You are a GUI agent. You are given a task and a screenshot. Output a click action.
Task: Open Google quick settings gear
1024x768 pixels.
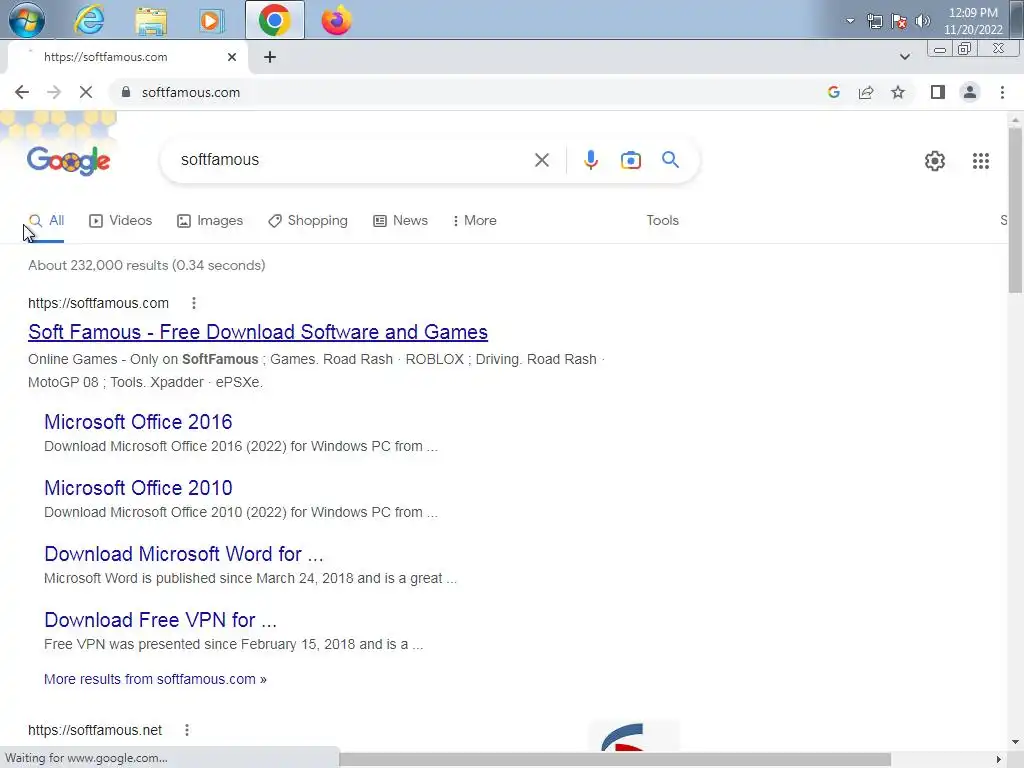point(935,161)
